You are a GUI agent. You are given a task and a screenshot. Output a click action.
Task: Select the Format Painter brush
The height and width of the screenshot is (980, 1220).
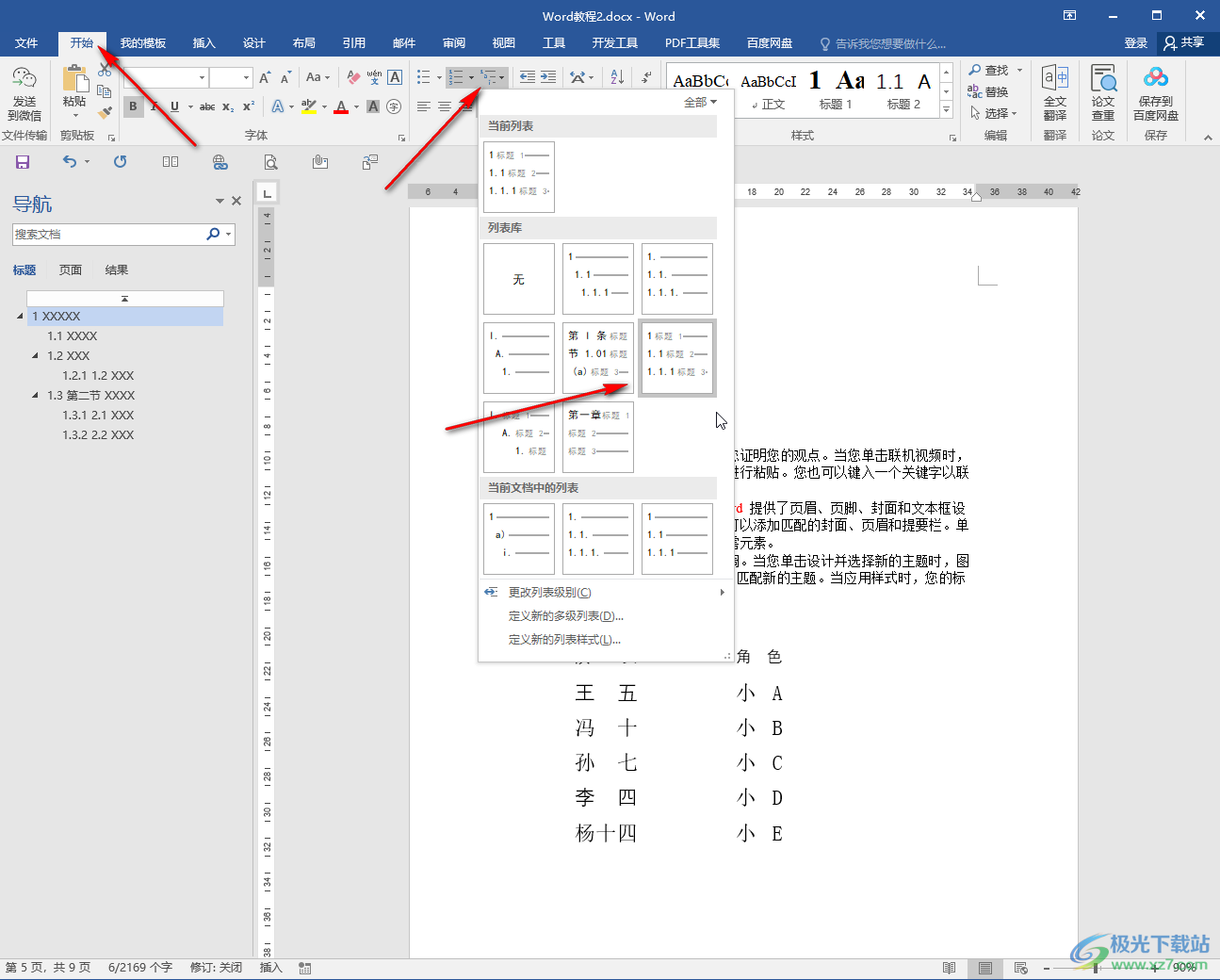[x=105, y=112]
